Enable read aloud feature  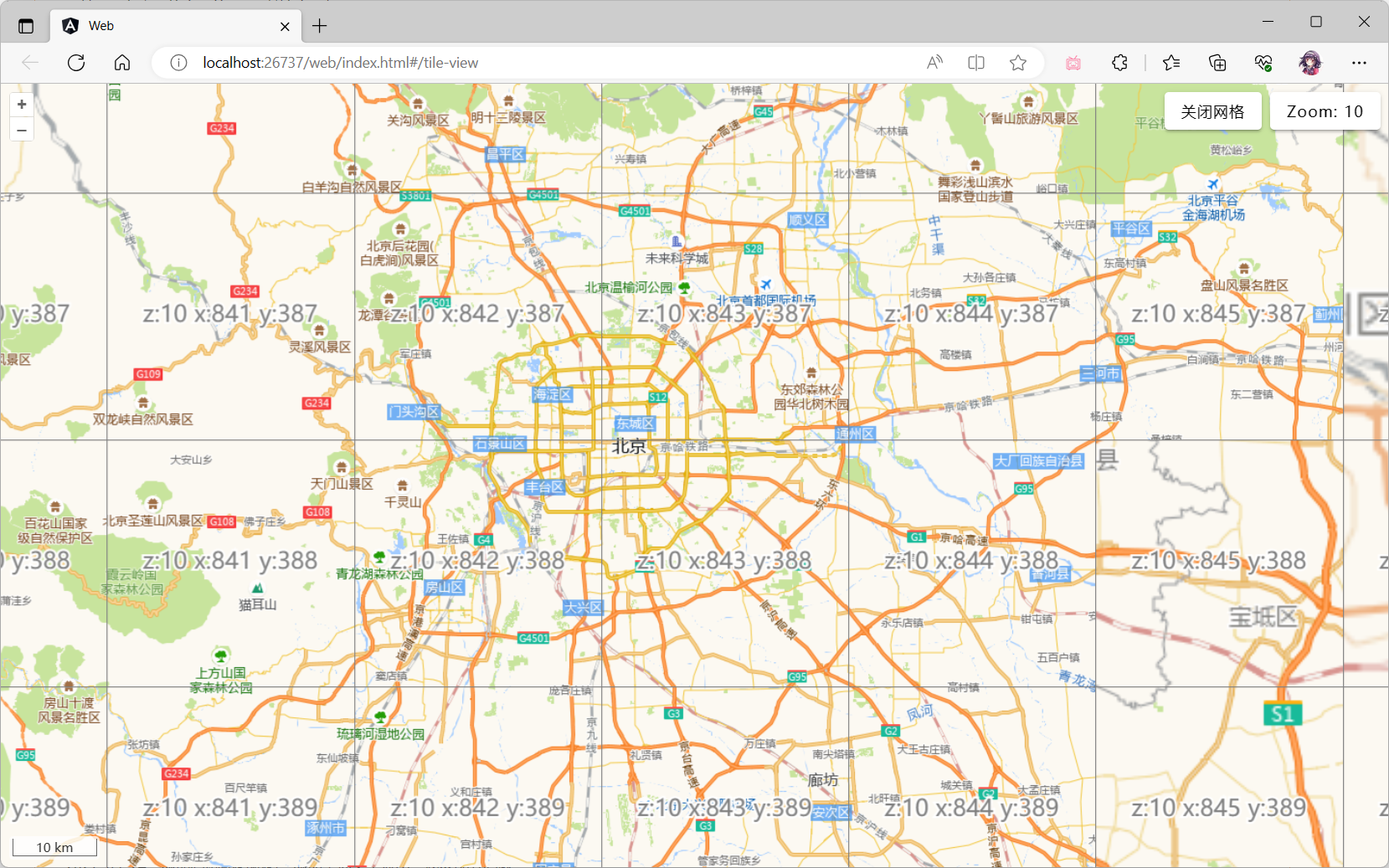click(x=934, y=63)
